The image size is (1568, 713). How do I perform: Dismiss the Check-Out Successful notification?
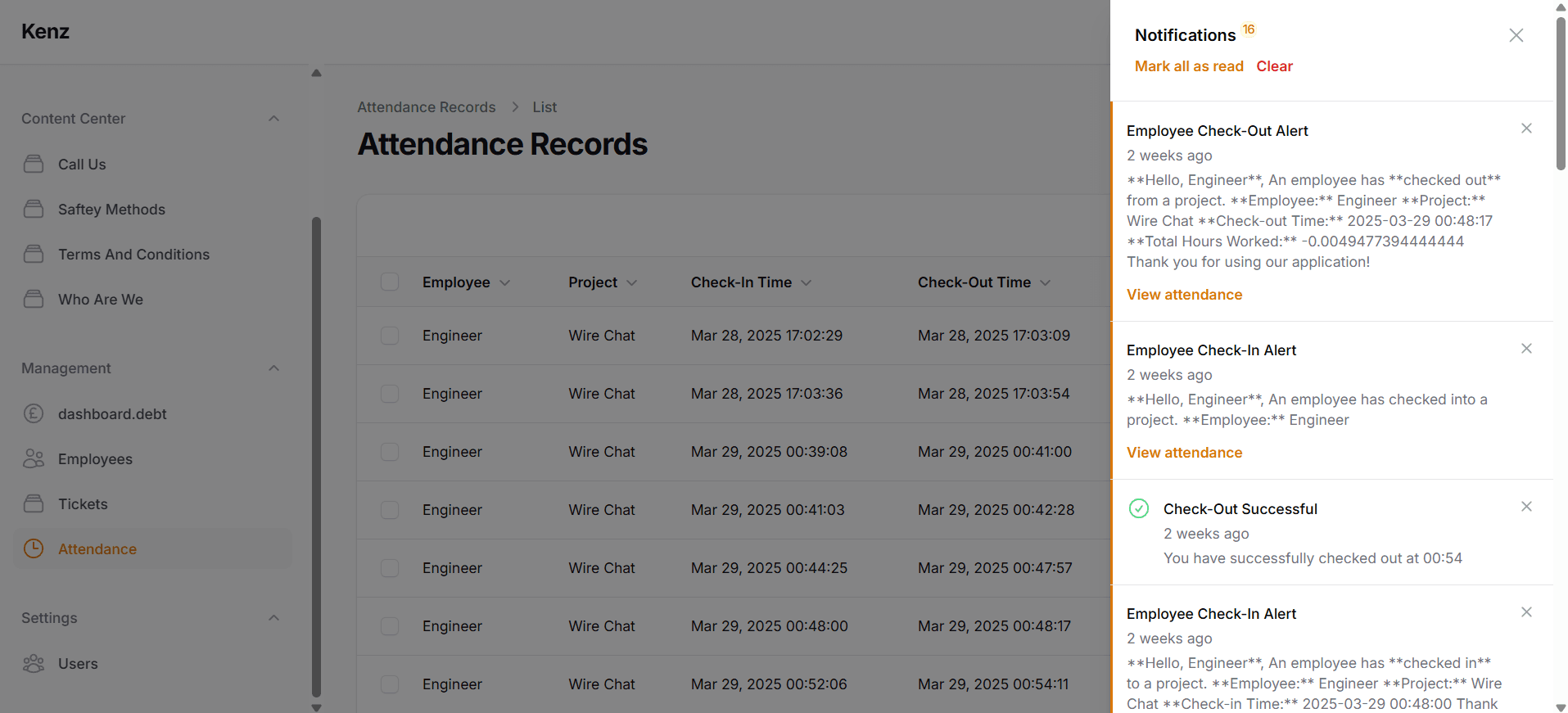click(1526, 507)
